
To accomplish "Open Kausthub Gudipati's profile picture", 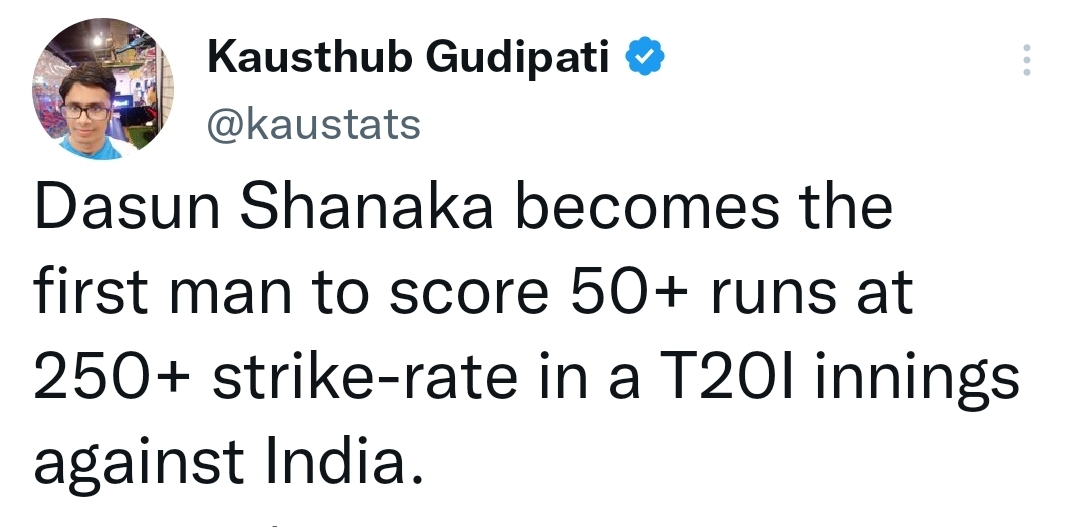I will [x=103, y=89].
